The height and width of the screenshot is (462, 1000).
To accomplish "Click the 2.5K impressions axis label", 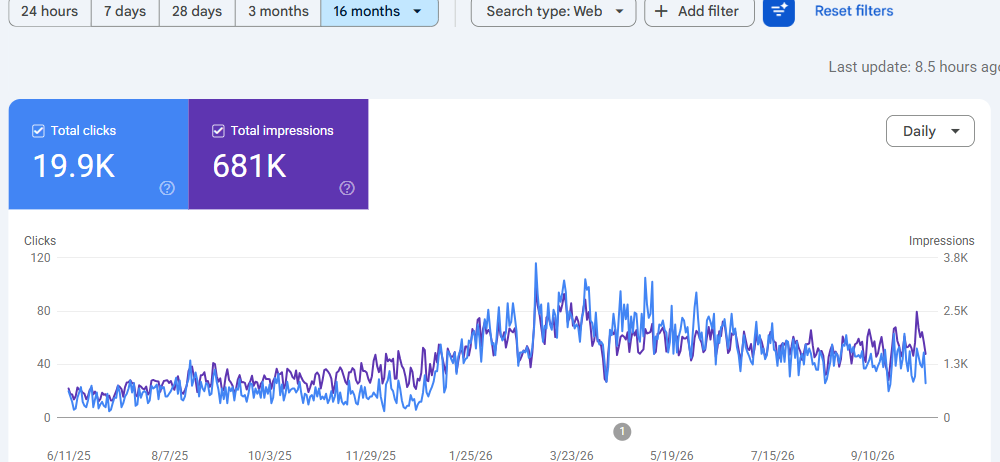I will coord(956,311).
